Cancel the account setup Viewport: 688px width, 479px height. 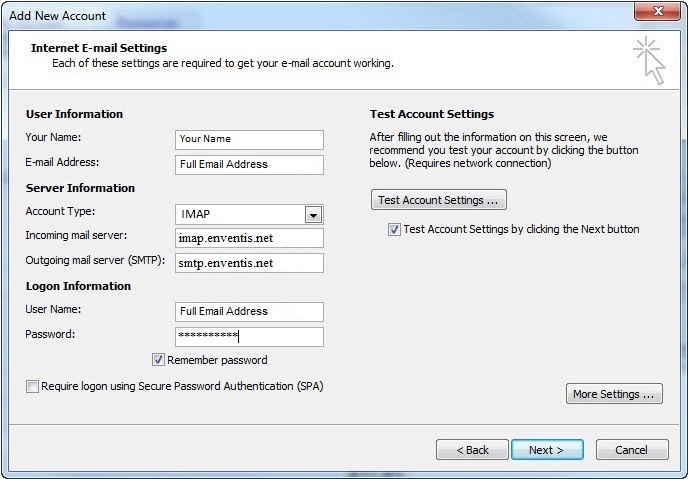pos(632,450)
